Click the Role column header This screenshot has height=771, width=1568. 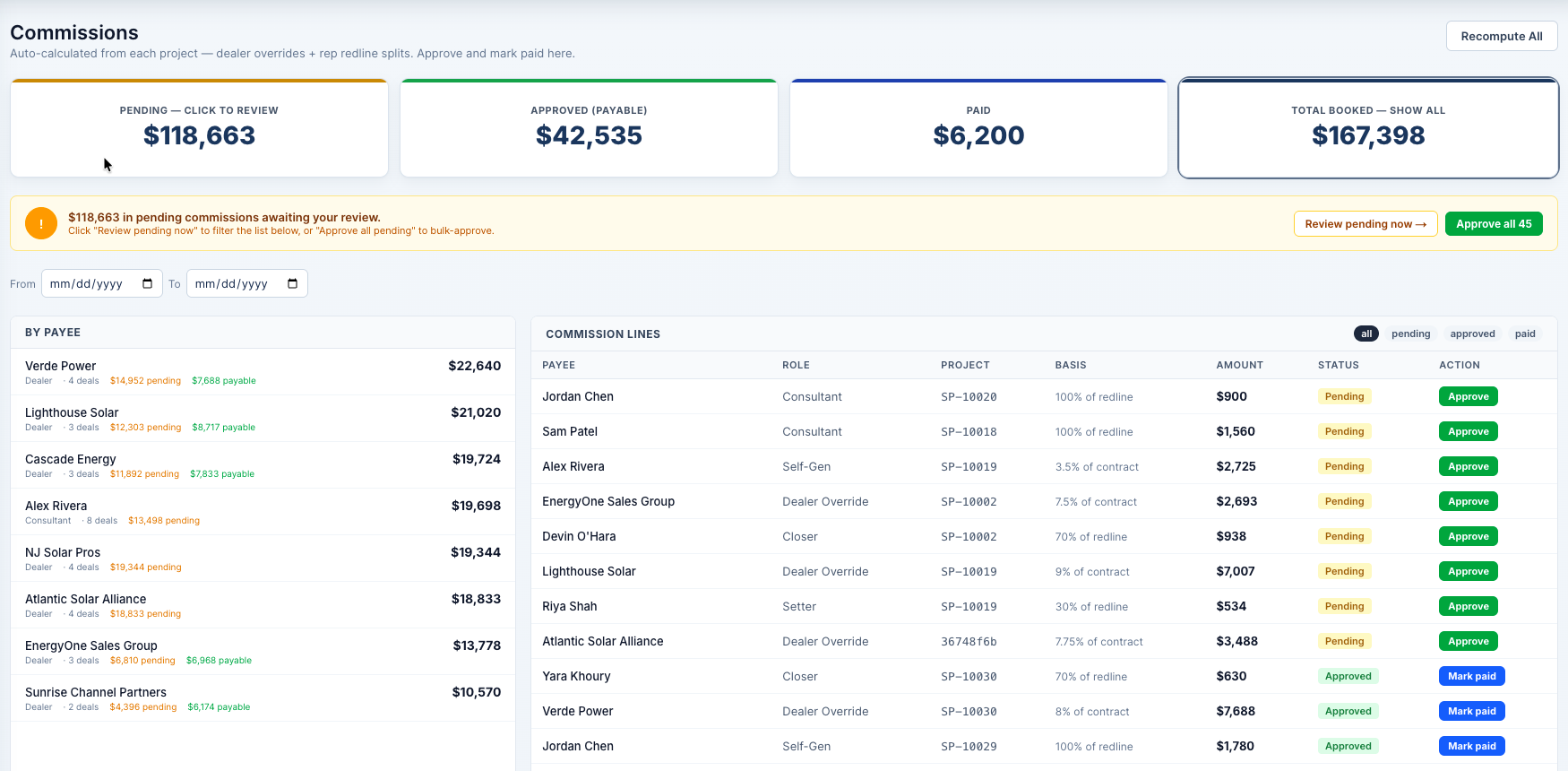[796, 365]
